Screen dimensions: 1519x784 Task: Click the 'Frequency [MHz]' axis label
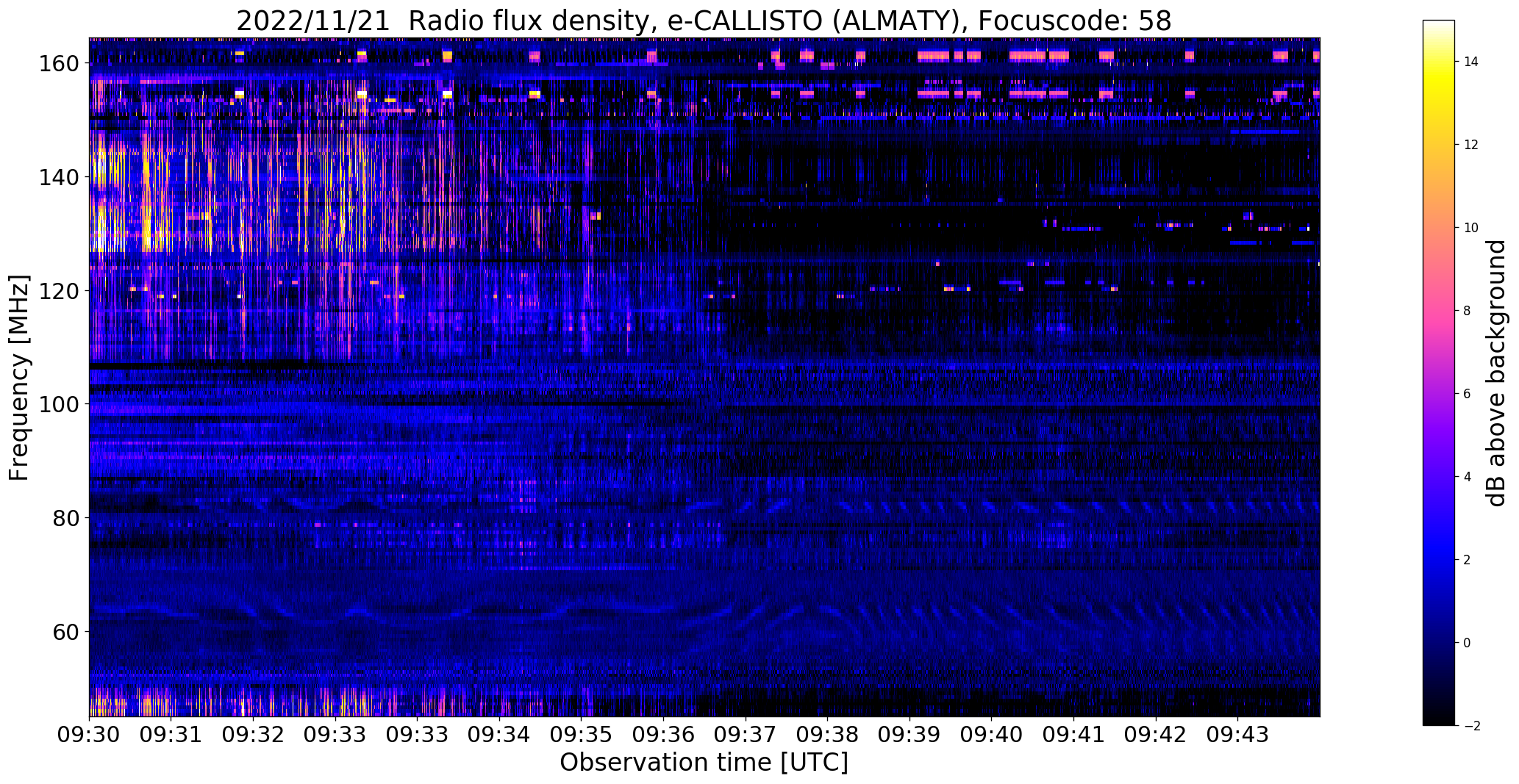19,378
